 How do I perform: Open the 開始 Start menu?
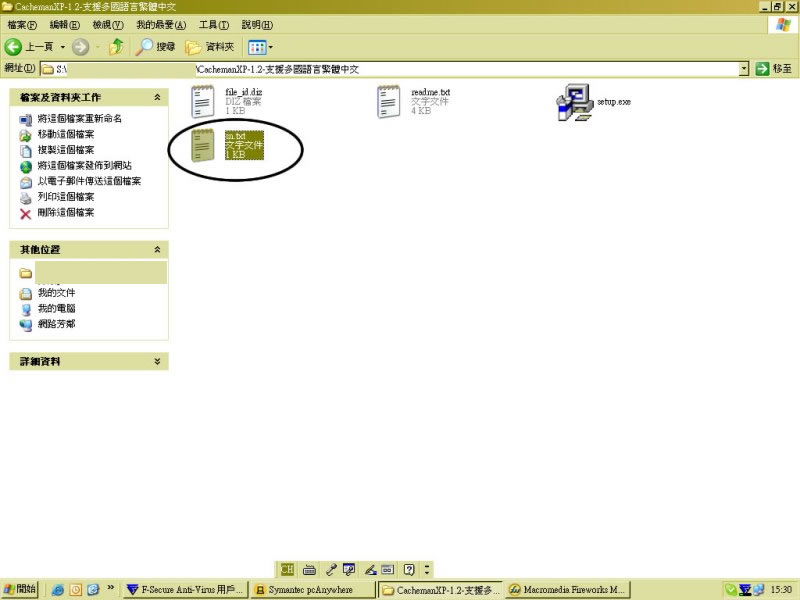click(x=19, y=589)
